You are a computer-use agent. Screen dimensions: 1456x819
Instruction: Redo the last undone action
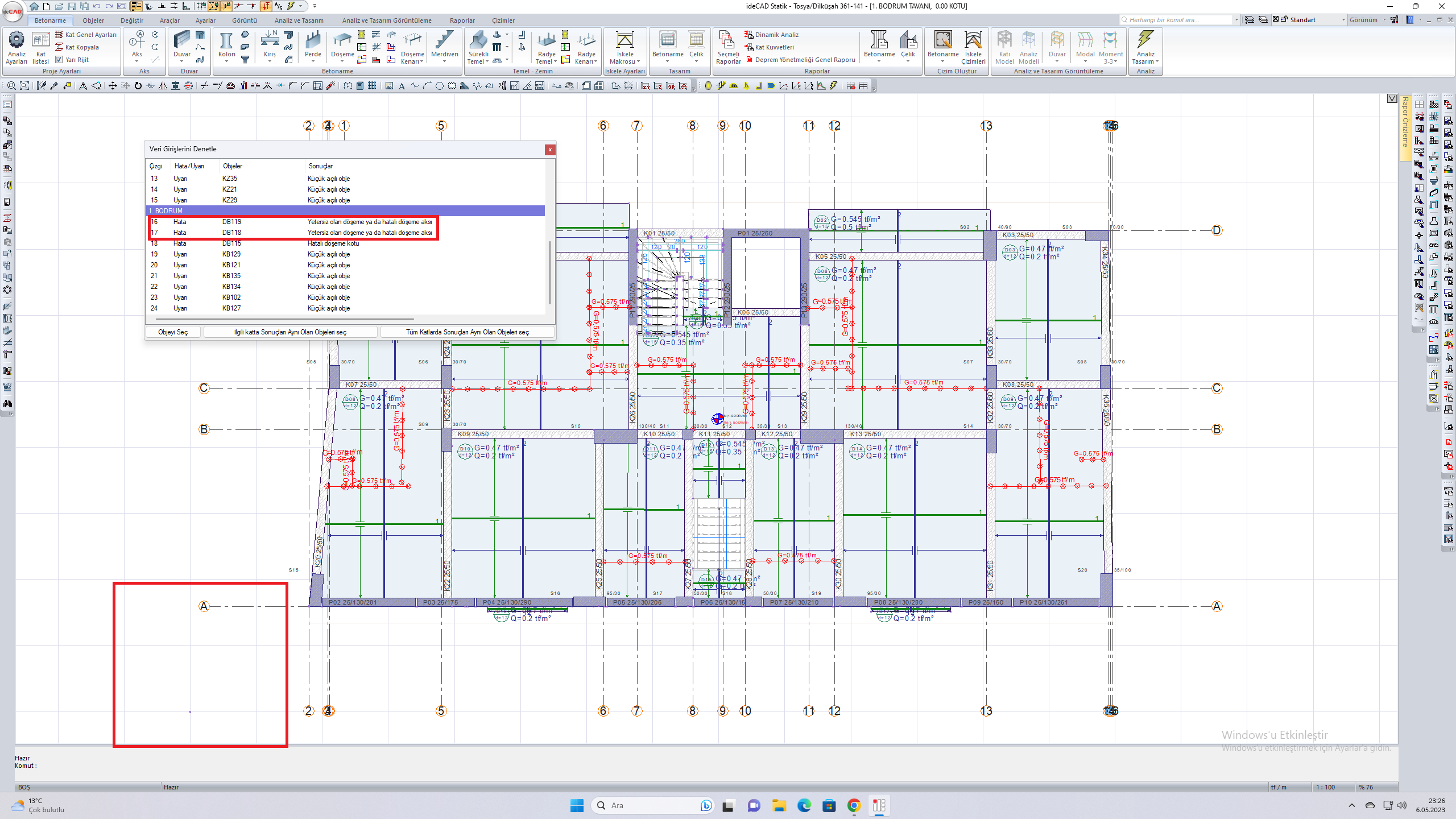[109, 6]
